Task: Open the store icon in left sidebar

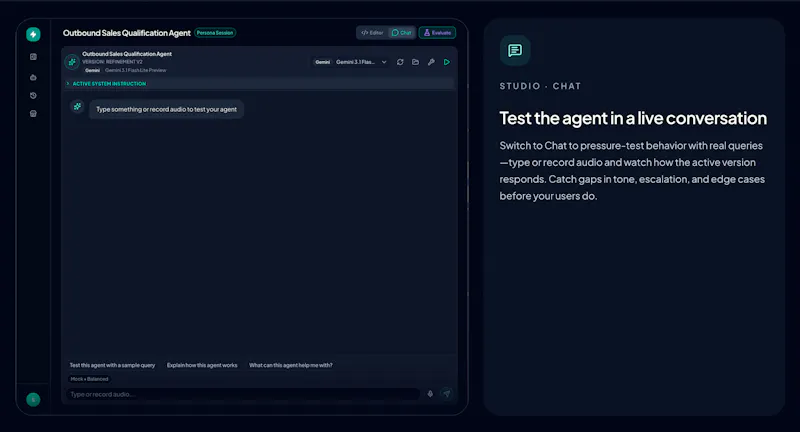Action: pos(33,114)
